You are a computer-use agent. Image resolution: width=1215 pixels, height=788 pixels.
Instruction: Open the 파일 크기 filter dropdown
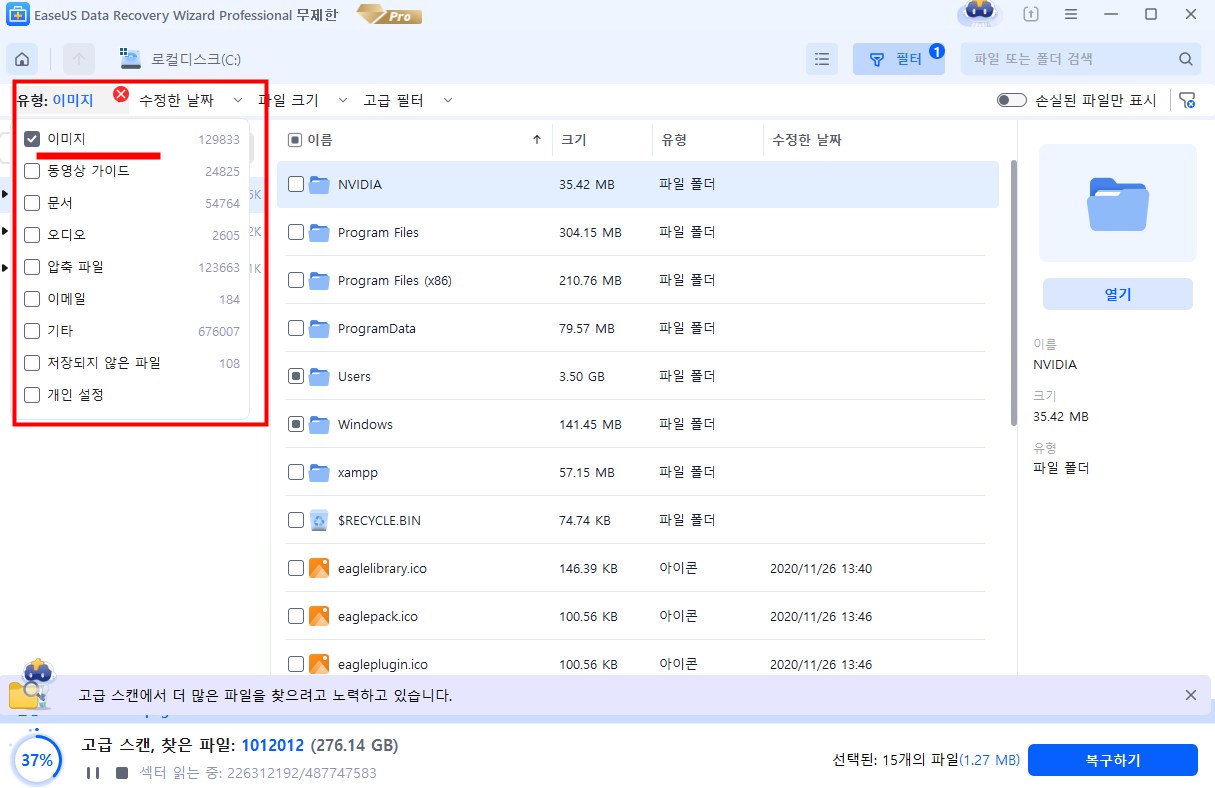click(302, 100)
